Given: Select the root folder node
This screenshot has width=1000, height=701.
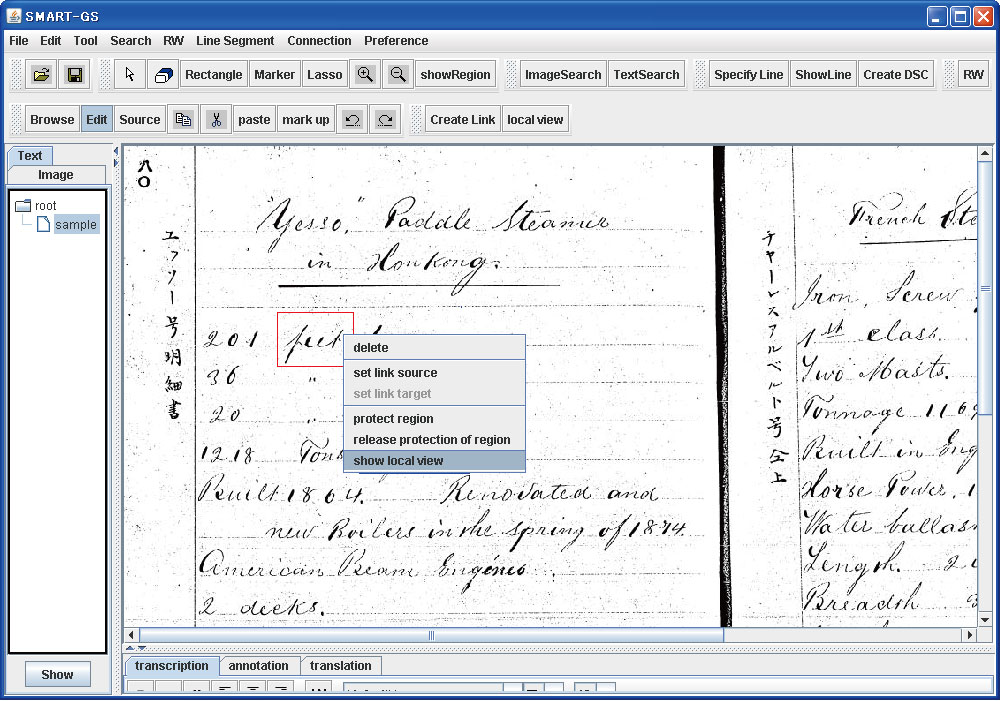Looking at the screenshot, I should (x=45, y=206).
